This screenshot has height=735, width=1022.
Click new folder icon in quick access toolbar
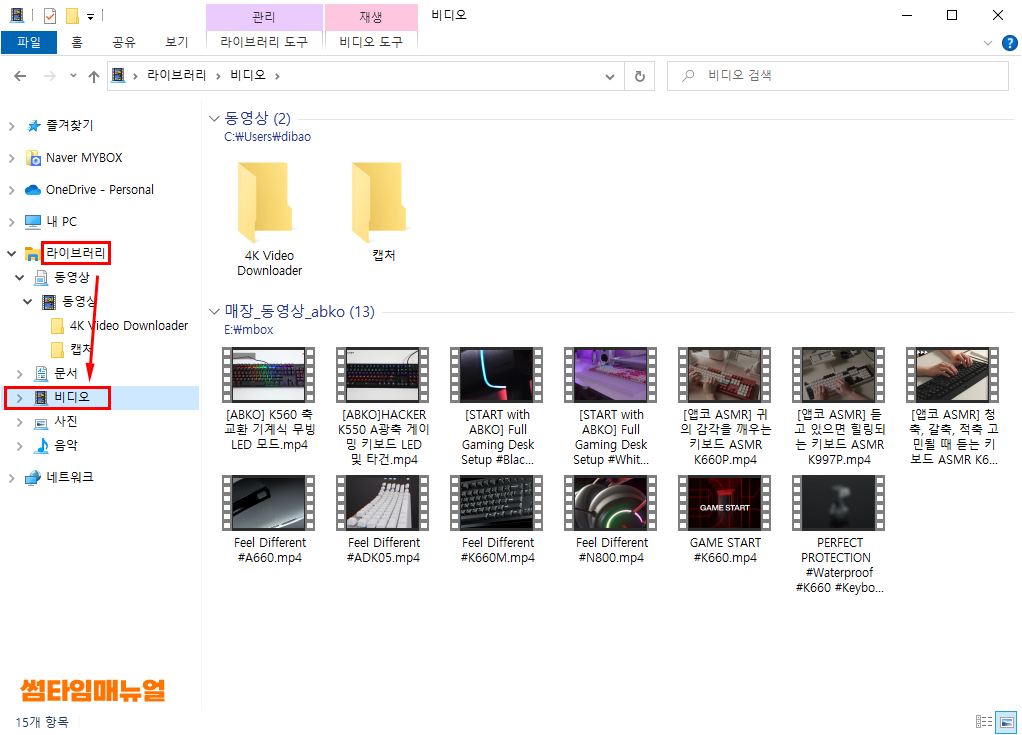click(72, 16)
